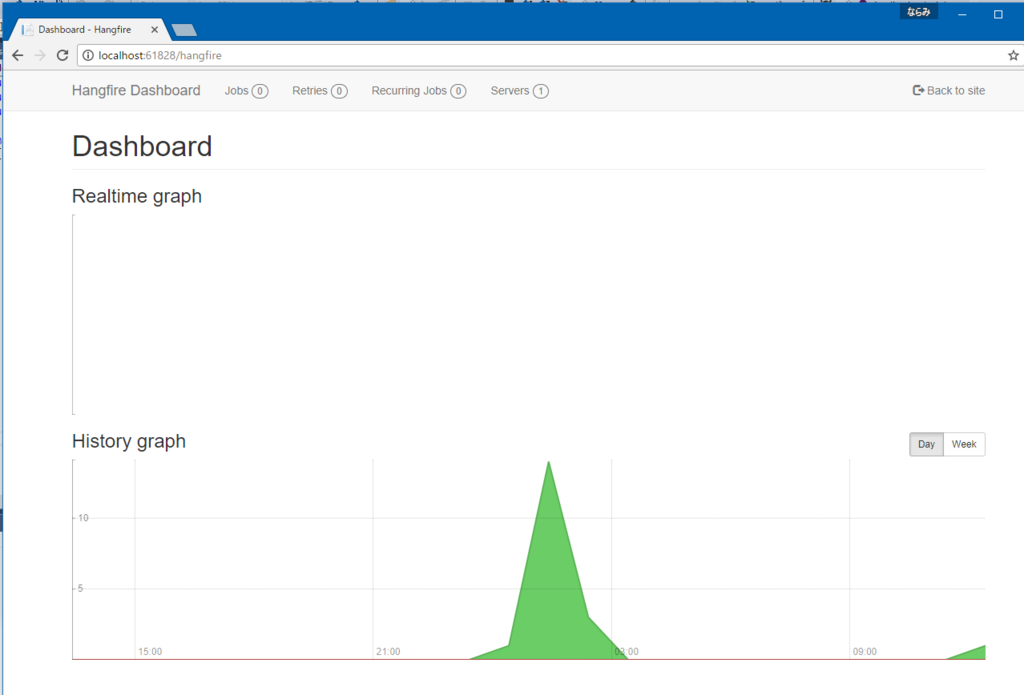Minimize the browser window
This screenshot has width=1024, height=695.
(962, 14)
